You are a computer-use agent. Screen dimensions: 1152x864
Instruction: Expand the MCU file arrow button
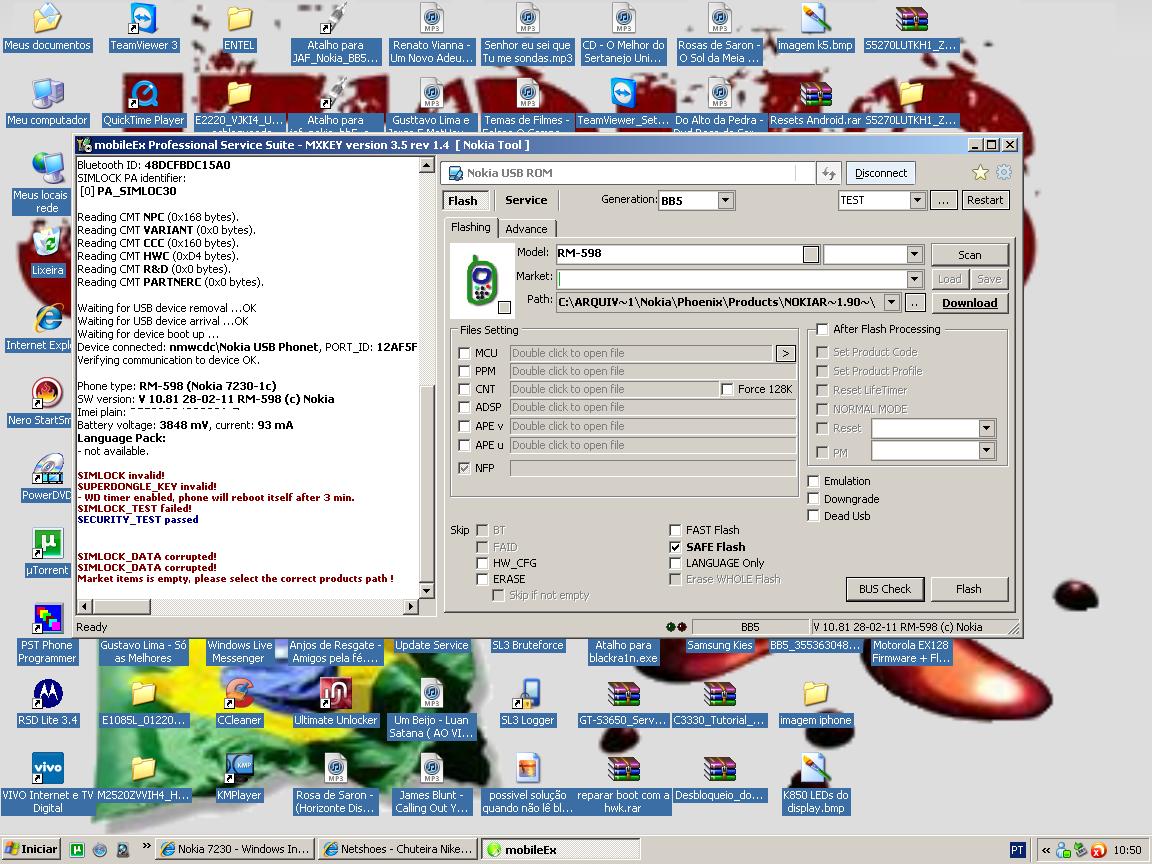[785, 353]
